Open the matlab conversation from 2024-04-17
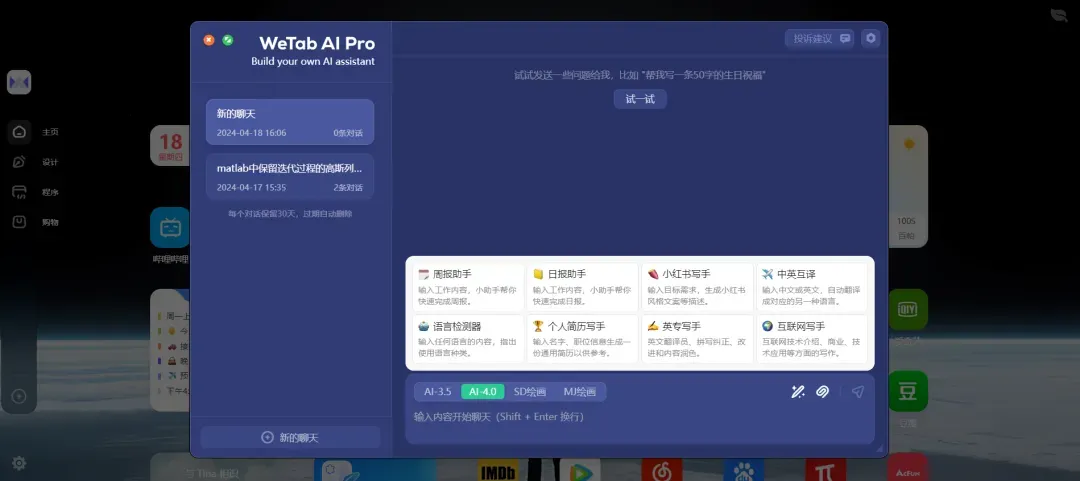 pyautogui.click(x=290, y=176)
